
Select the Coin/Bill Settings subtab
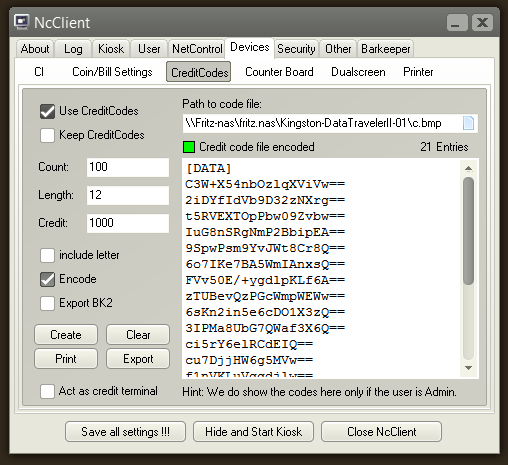click(112, 72)
